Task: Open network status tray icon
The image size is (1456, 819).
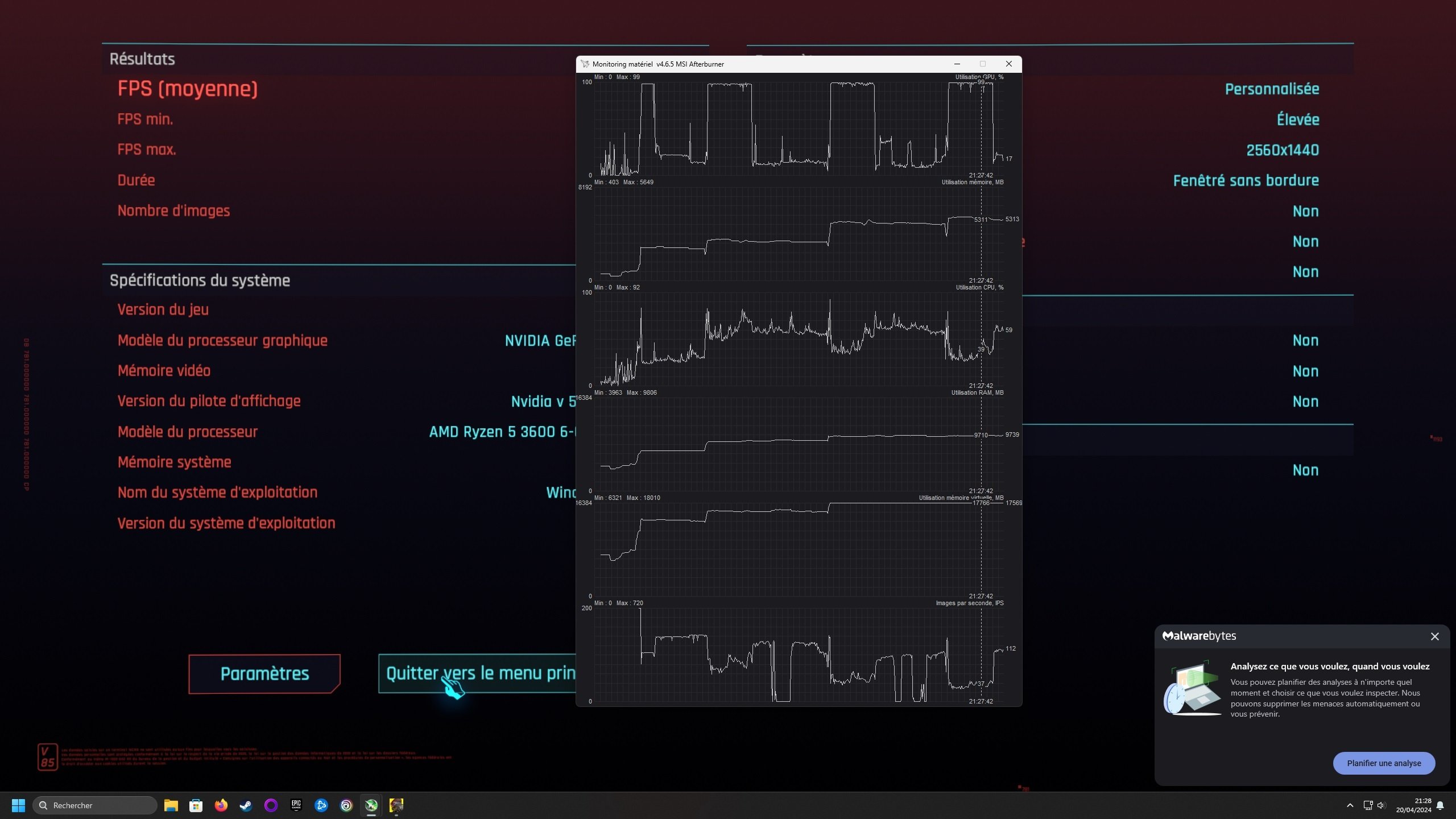Action: pyautogui.click(x=1368, y=805)
